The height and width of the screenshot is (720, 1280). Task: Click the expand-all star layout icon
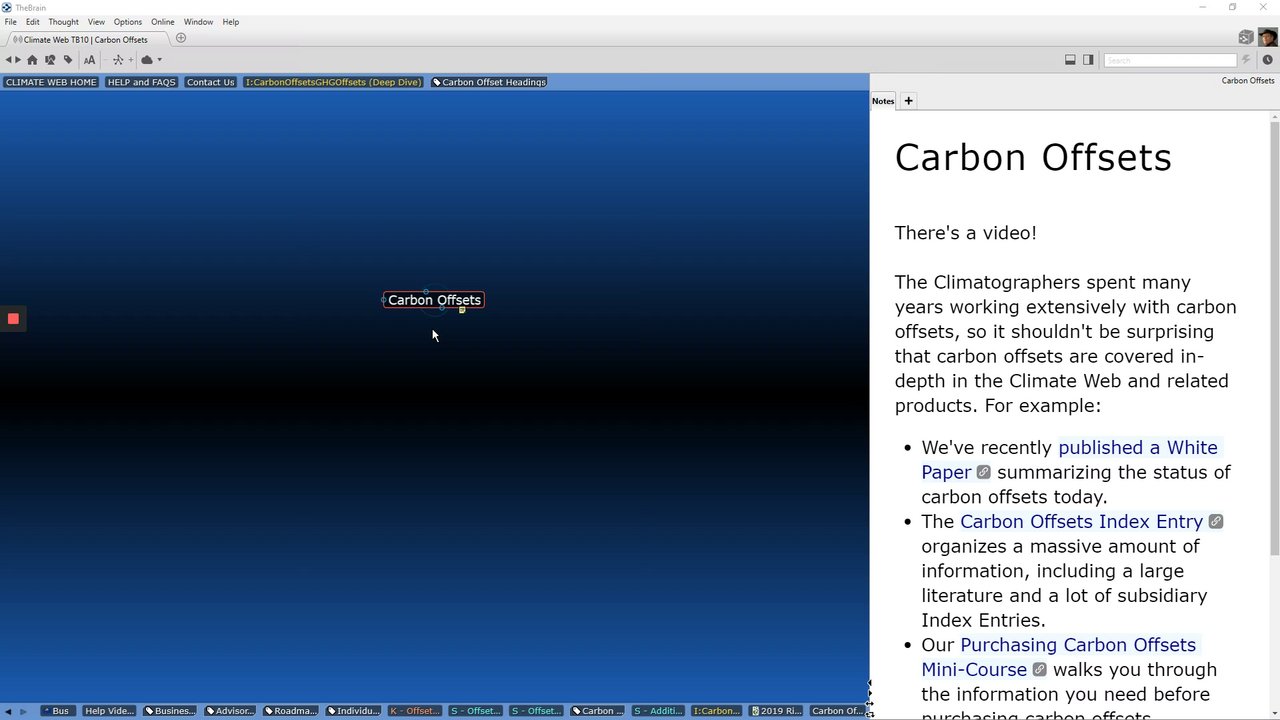(x=118, y=60)
